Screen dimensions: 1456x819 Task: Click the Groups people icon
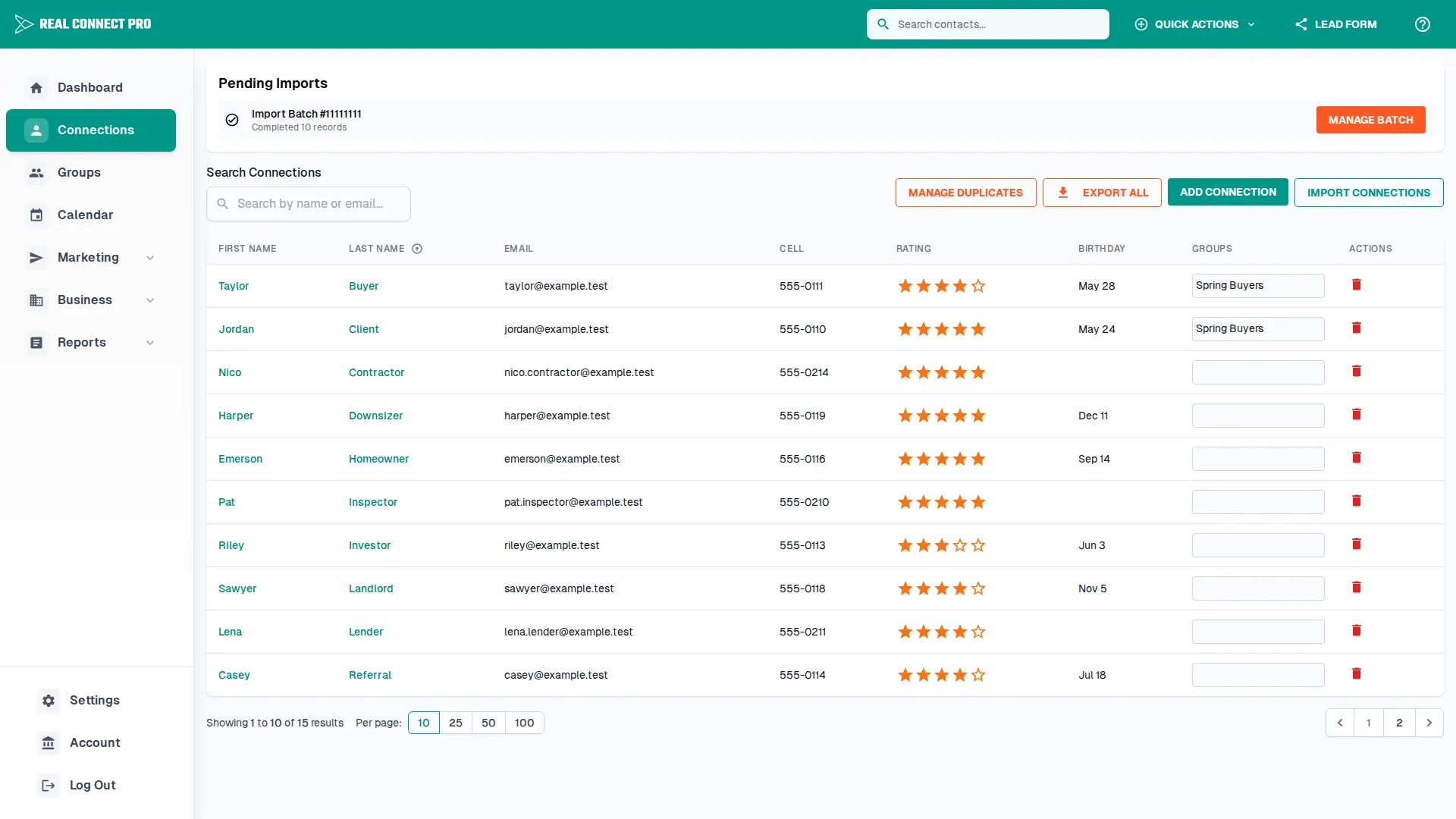click(36, 173)
